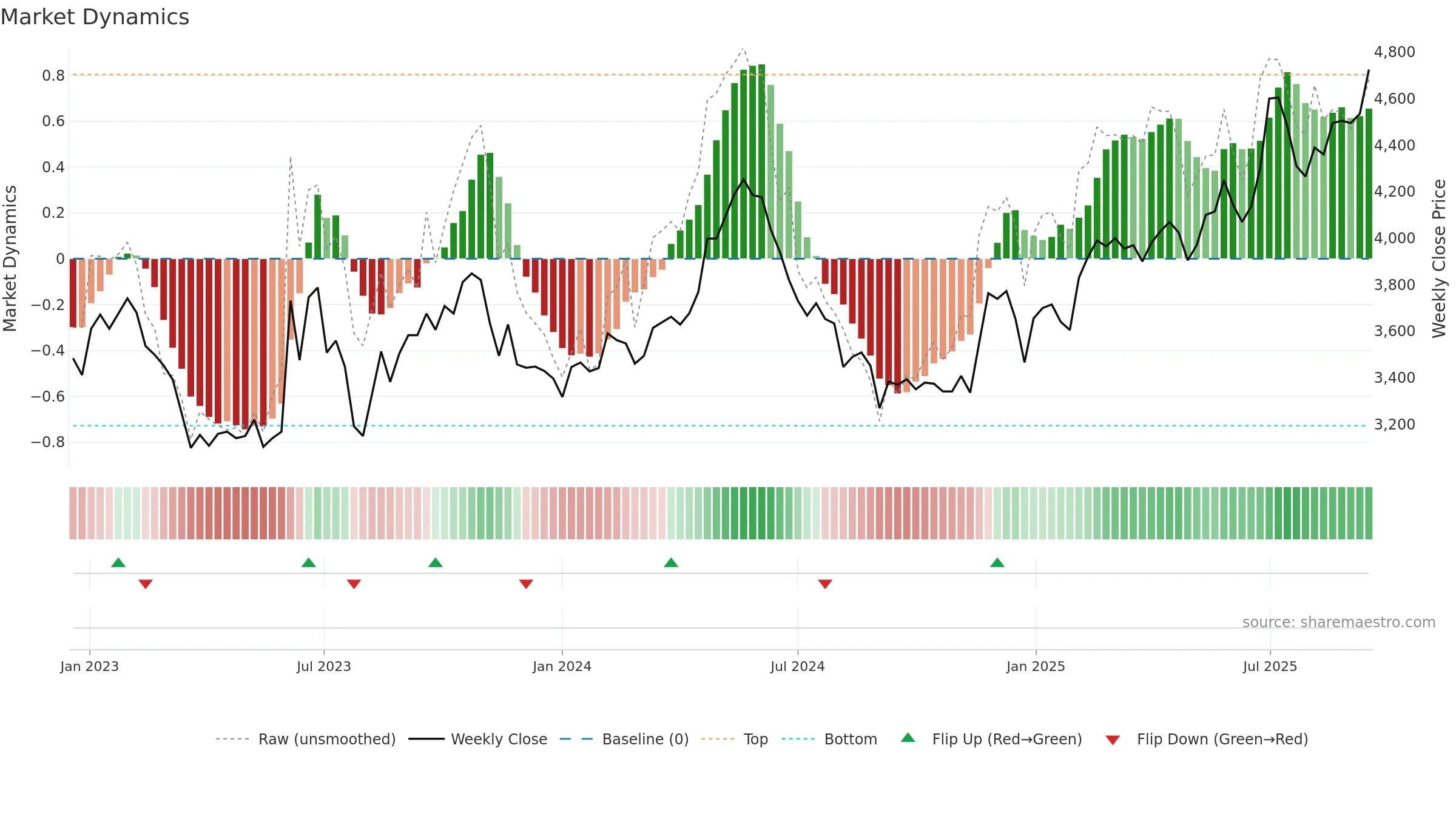The width and height of the screenshot is (1456, 819).
Task: Click the tallest green bar near mid-2024
Action: pyautogui.click(x=762, y=161)
